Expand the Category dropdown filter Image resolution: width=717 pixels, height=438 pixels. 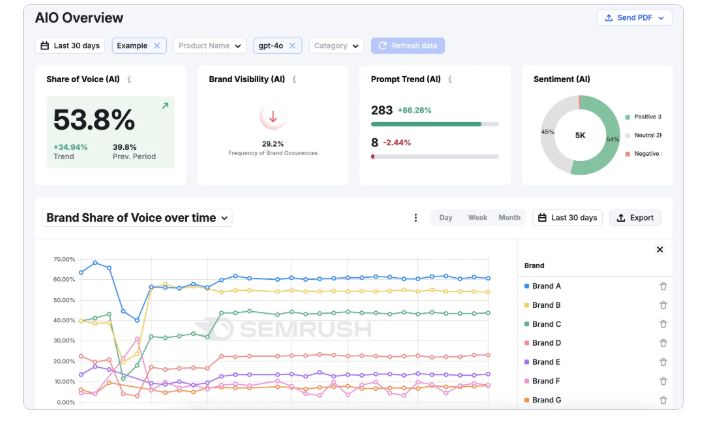tap(336, 46)
